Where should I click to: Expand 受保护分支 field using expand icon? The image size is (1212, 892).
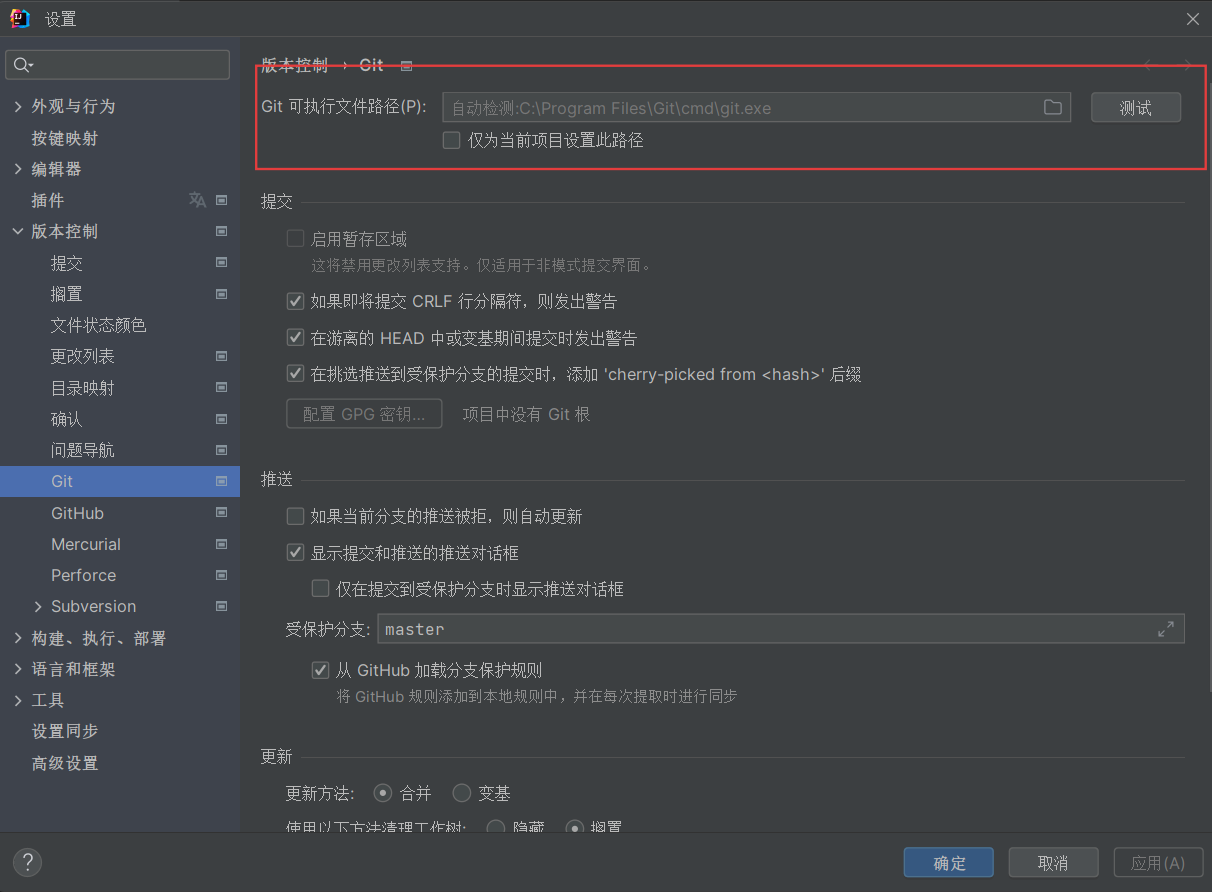tap(1166, 629)
